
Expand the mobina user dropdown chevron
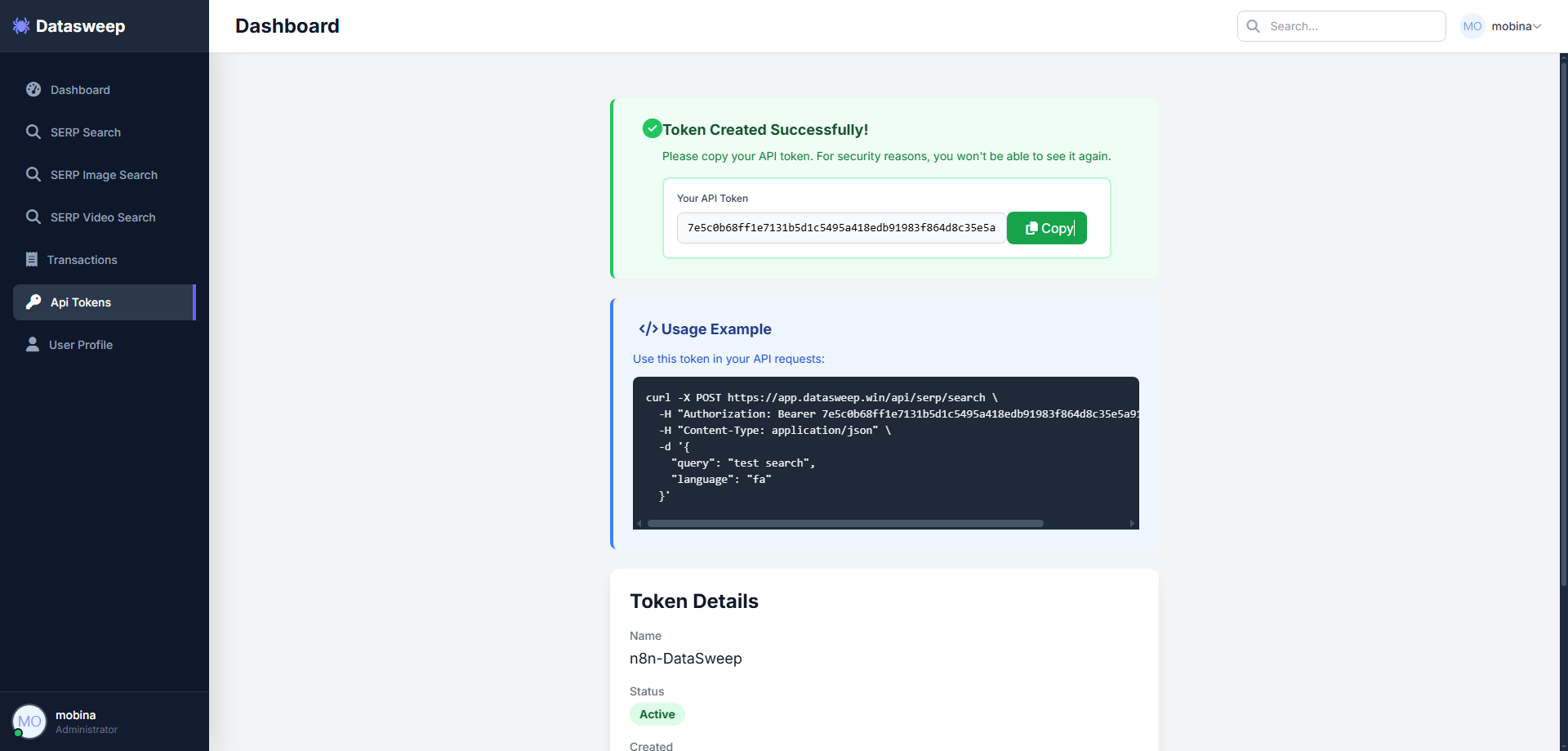(1537, 26)
